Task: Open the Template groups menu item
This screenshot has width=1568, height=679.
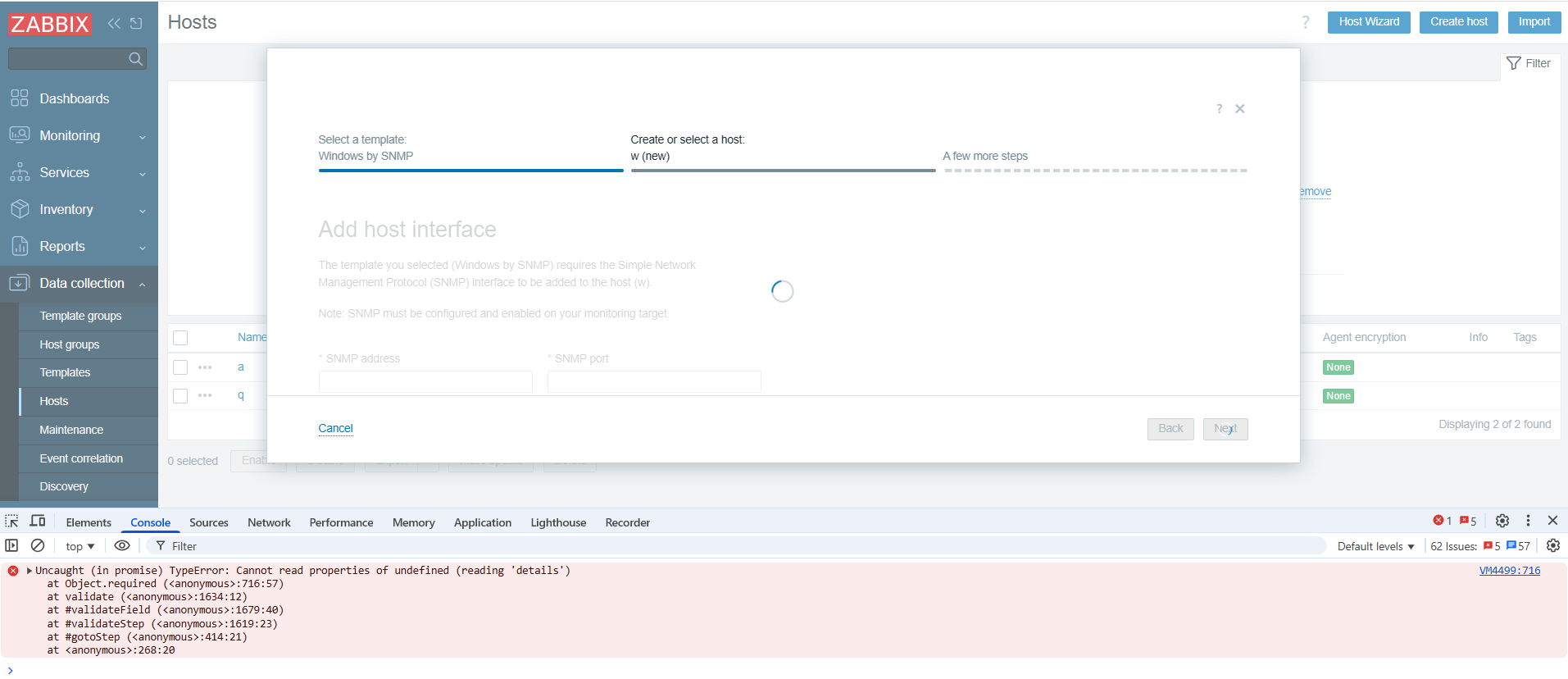Action: [x=80, y=316]
